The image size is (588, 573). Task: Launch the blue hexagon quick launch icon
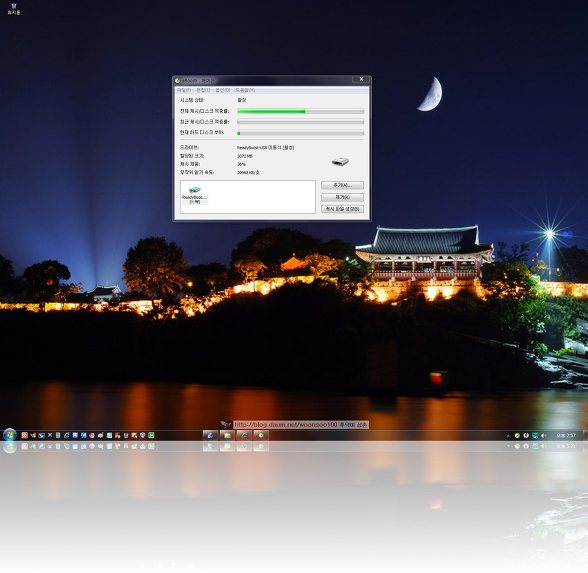click(143, 435)
